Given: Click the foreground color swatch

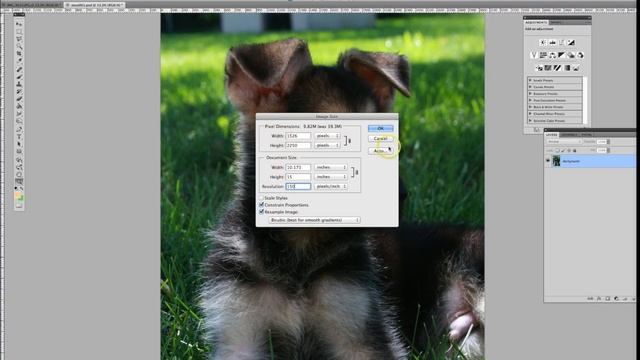Looking at the screenshot, I should coord(18,196).
